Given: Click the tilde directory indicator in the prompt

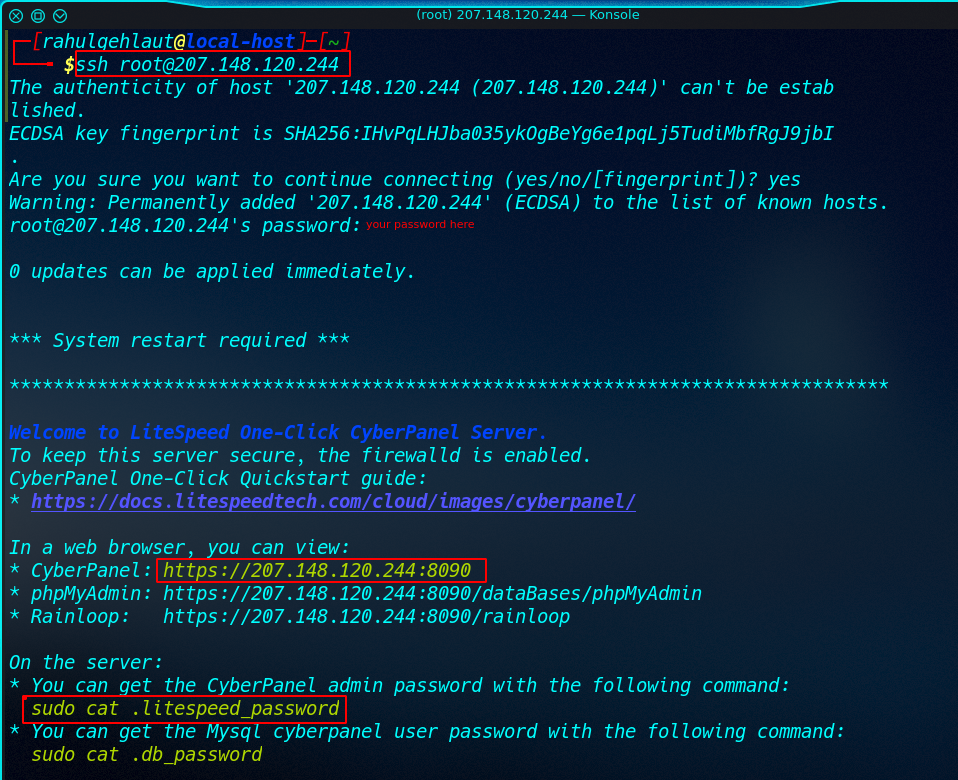Looking at the screenshot, I should pyautogui.click(x=333, y=42).
